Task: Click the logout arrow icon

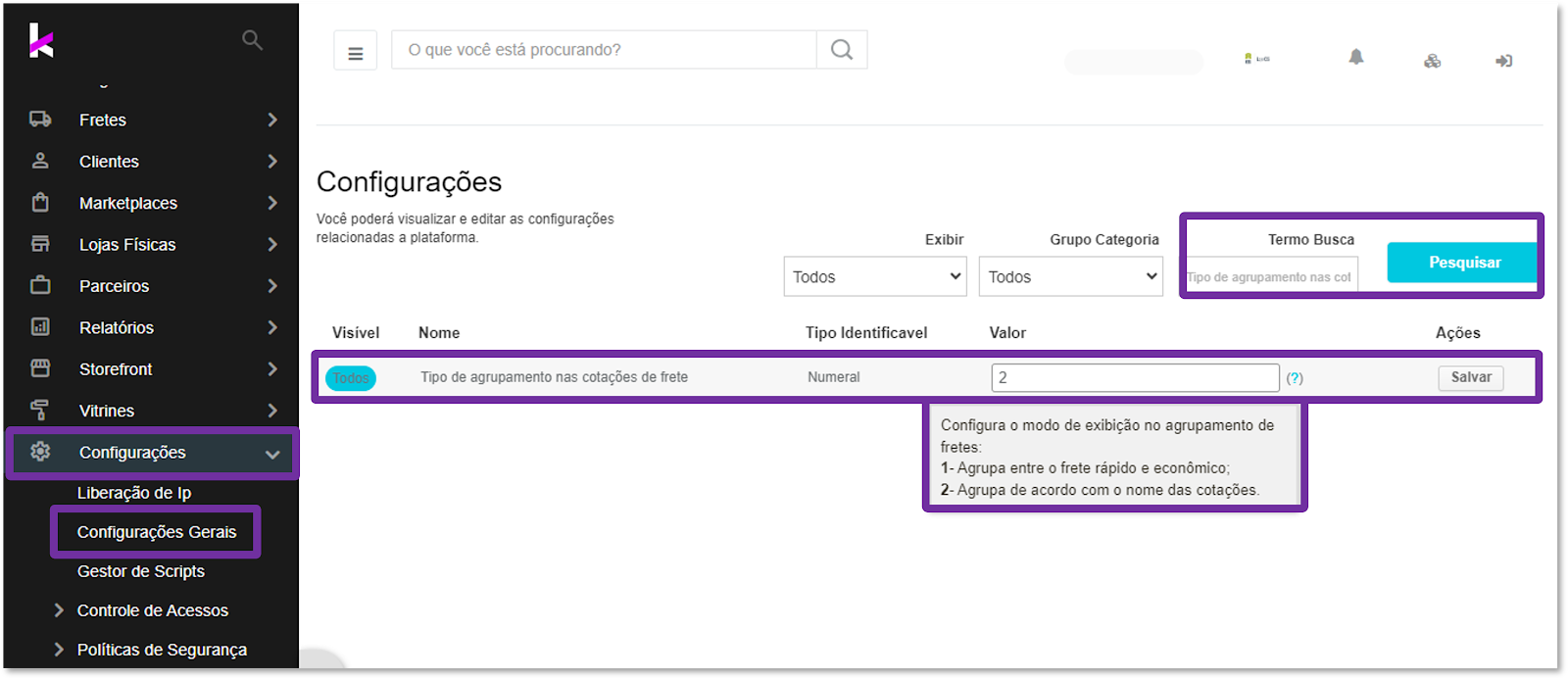Action: [x=1504, y=61]
